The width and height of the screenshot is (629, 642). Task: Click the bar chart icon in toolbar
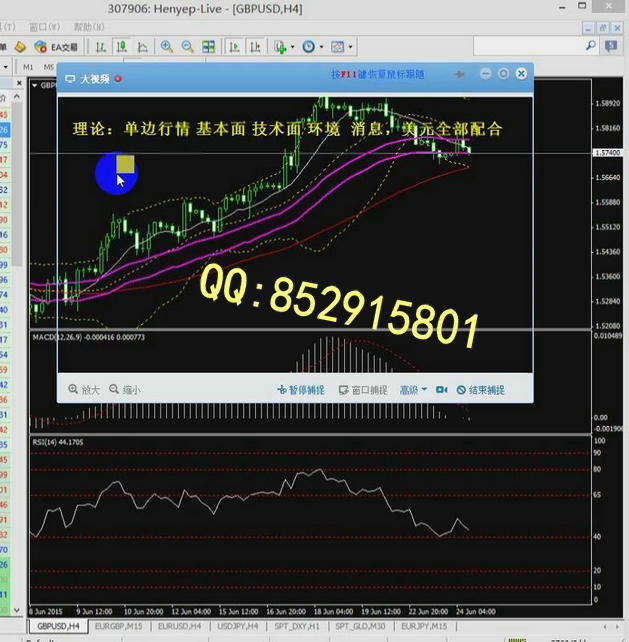[99, 47]
